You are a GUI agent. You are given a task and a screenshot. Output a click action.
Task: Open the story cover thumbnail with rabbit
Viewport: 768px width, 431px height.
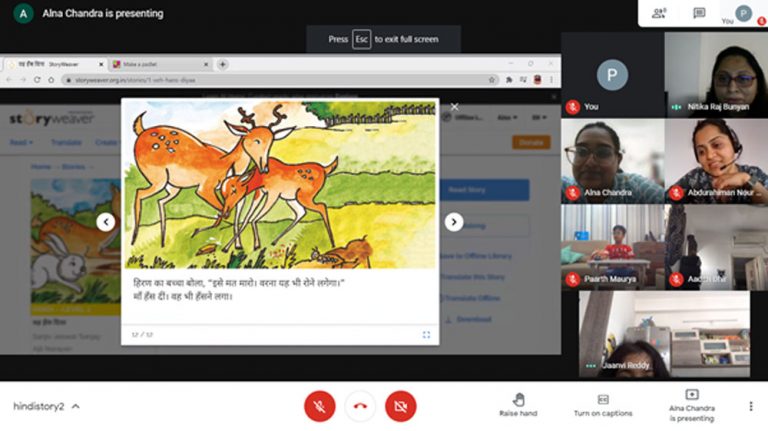pyautogui.click(x=75, y=241)
